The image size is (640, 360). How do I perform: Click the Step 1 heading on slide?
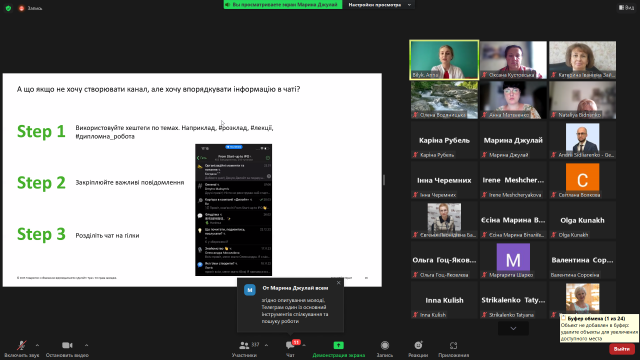[x=41, y=131]
